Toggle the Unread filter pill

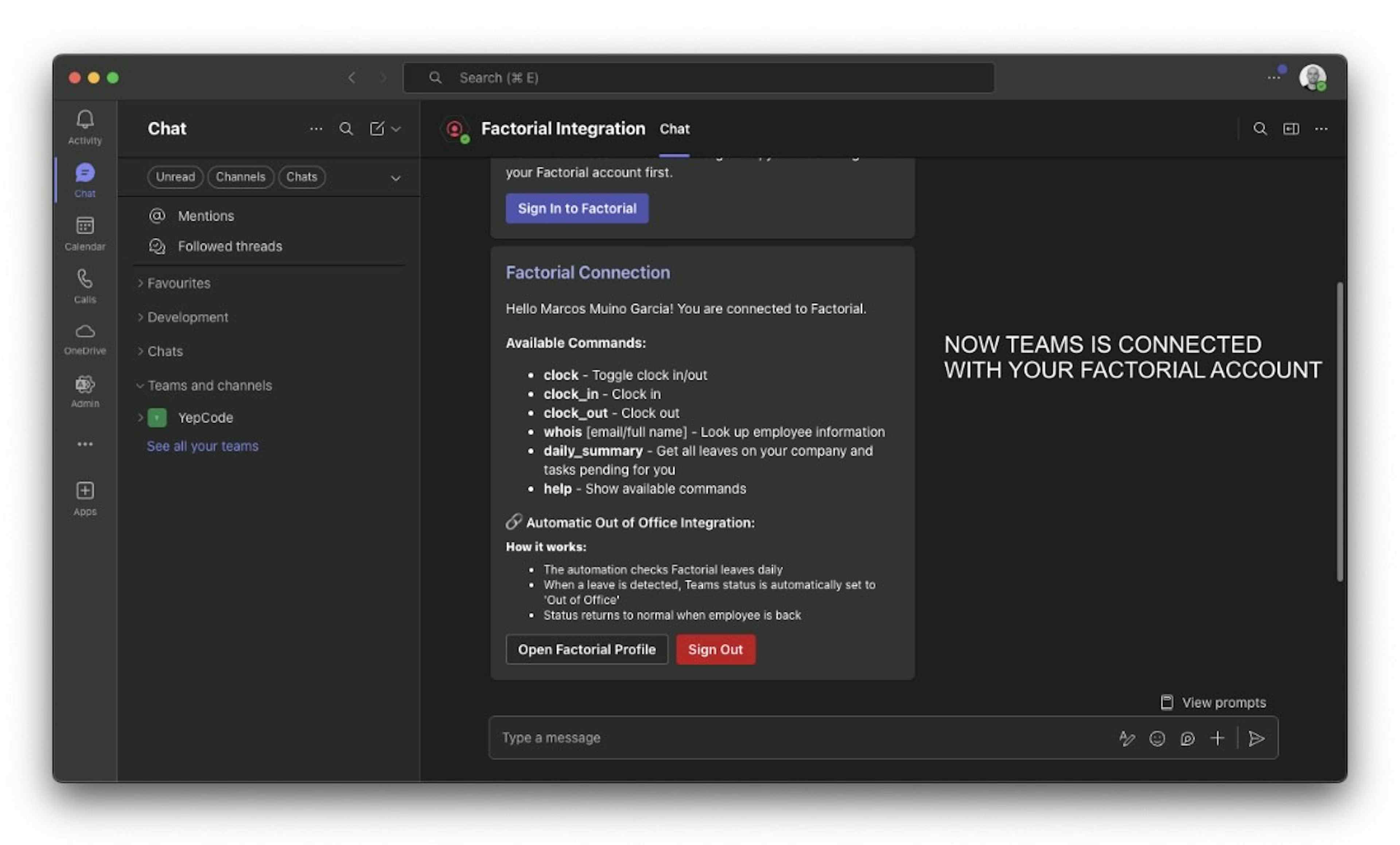point(175,177)
